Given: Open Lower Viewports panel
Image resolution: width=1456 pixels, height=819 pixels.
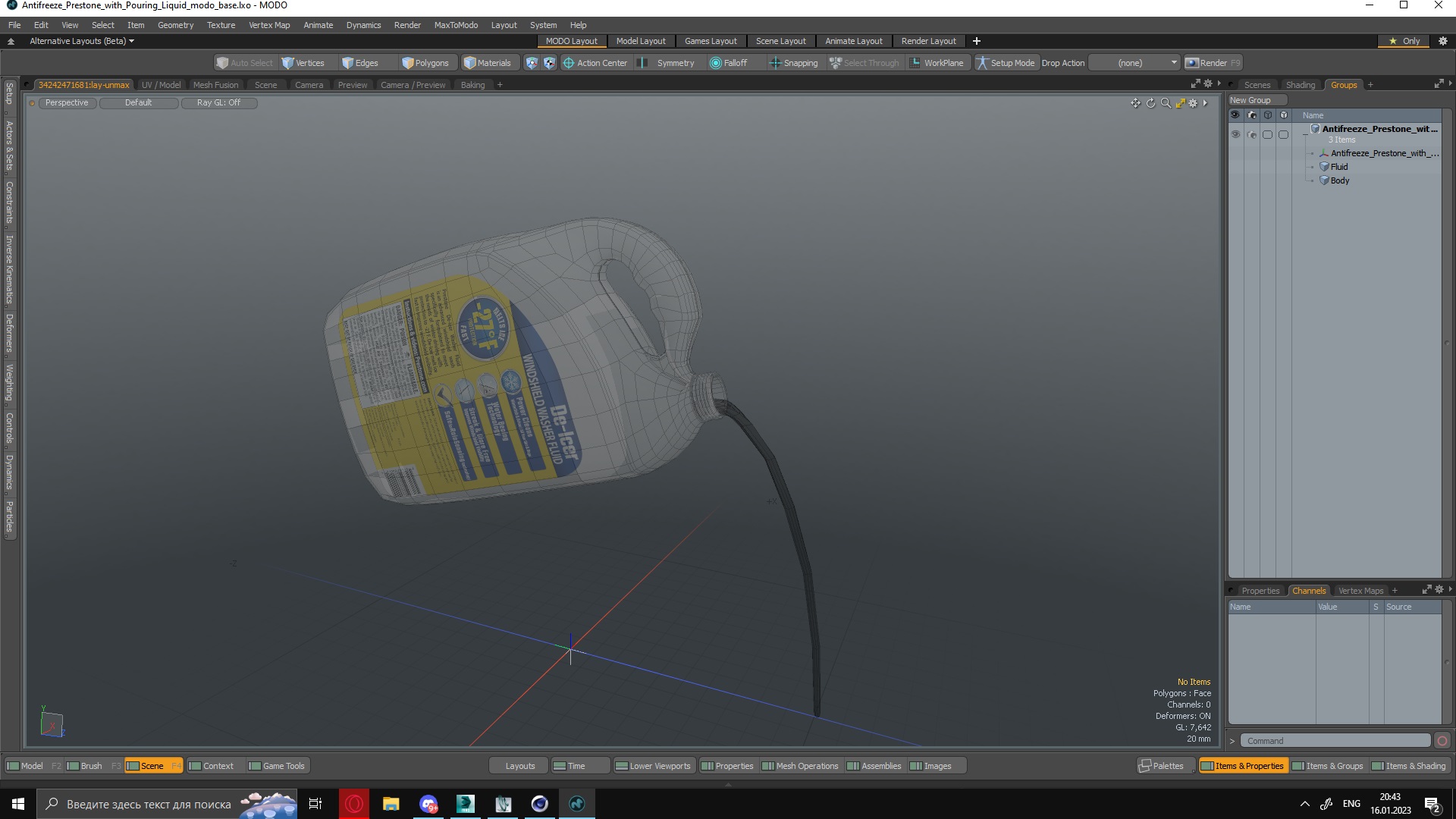Looking at the screenshot, I should (x=653, y=766).
